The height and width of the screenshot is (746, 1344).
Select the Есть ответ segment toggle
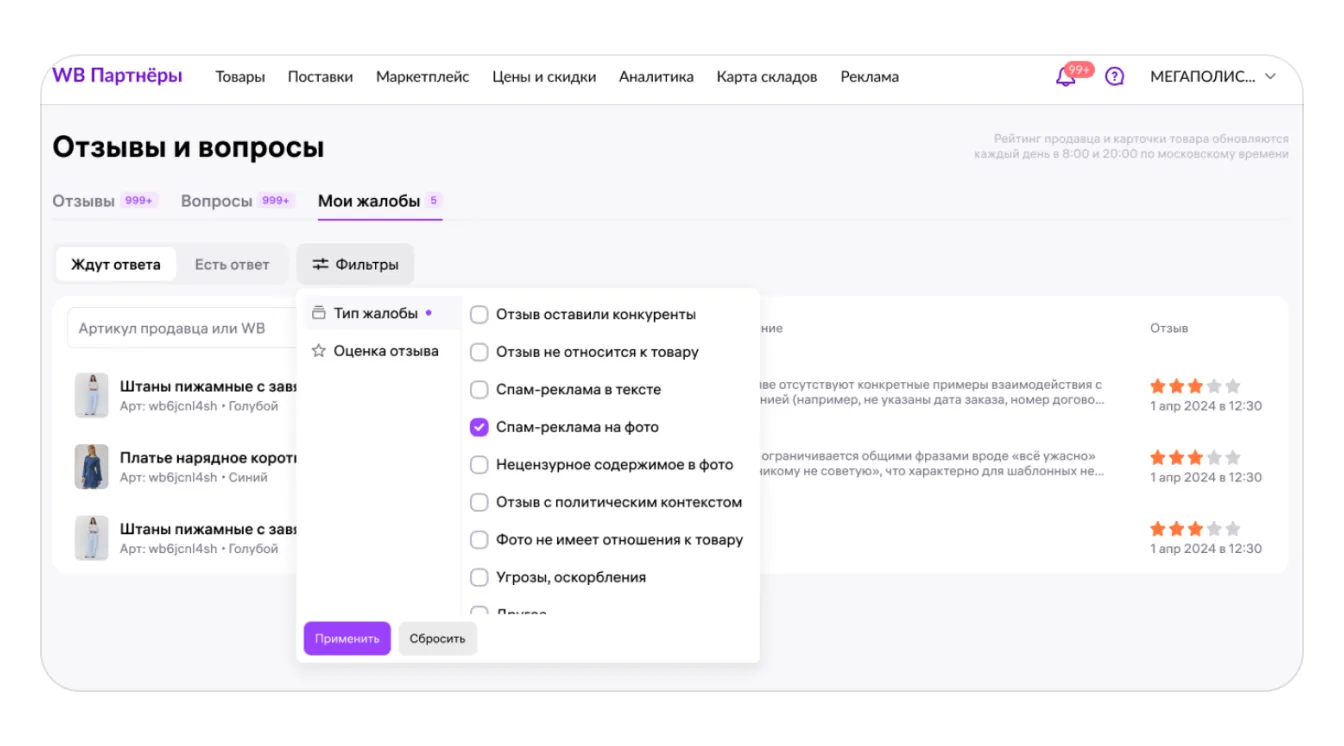[232, 265]
